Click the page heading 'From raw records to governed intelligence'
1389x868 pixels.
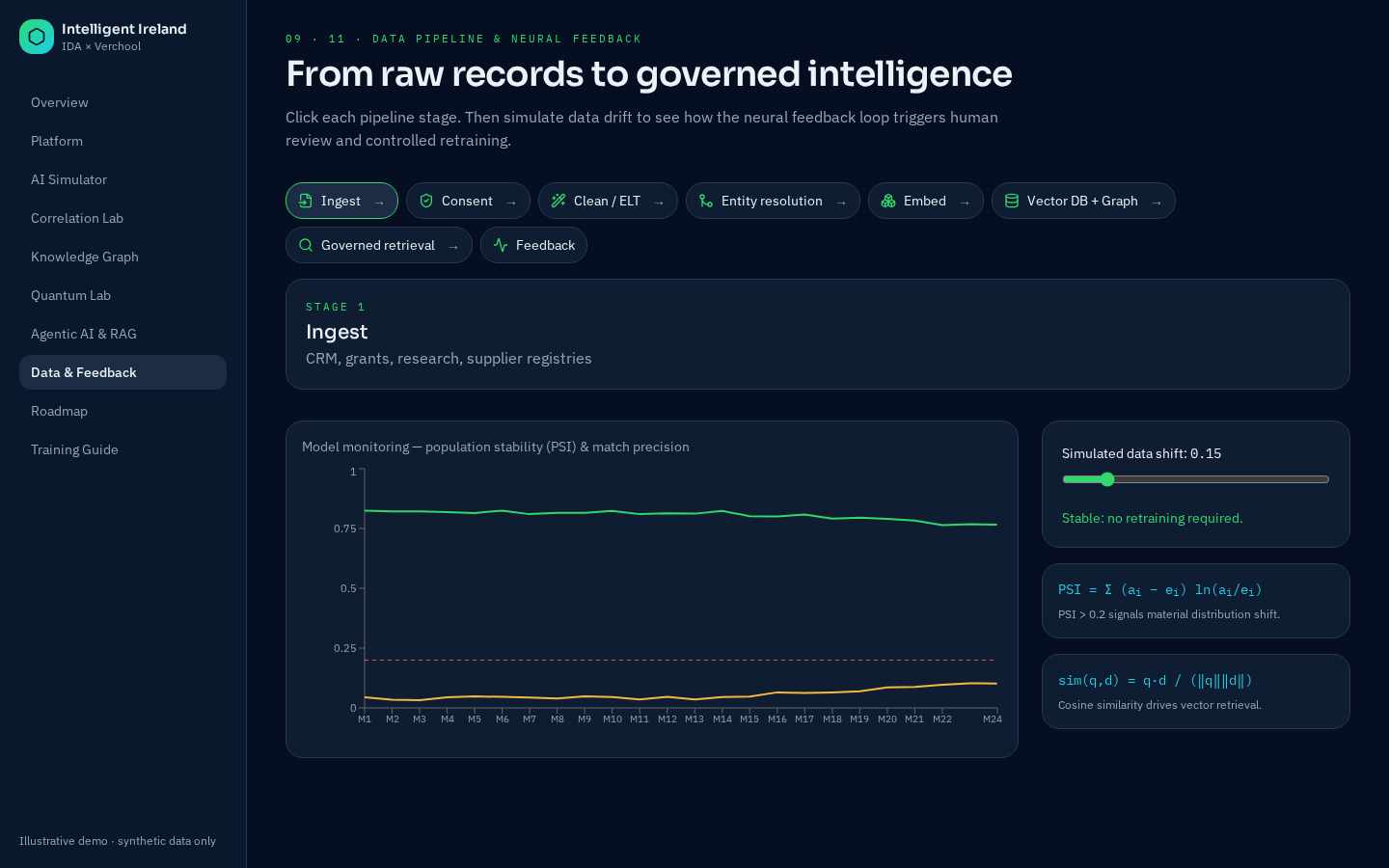click(649, 74)
